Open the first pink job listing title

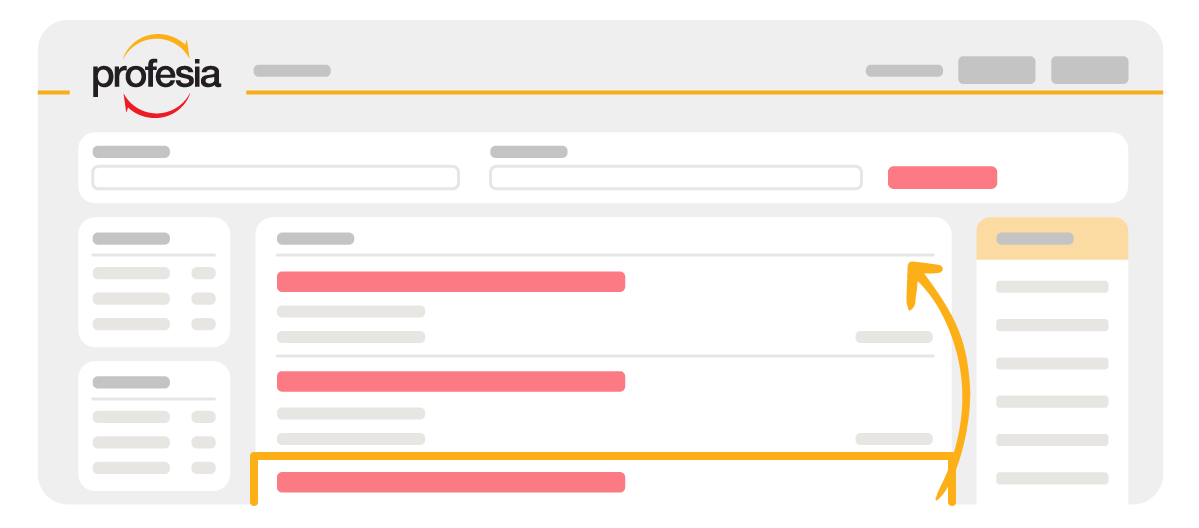click(451, 282)
